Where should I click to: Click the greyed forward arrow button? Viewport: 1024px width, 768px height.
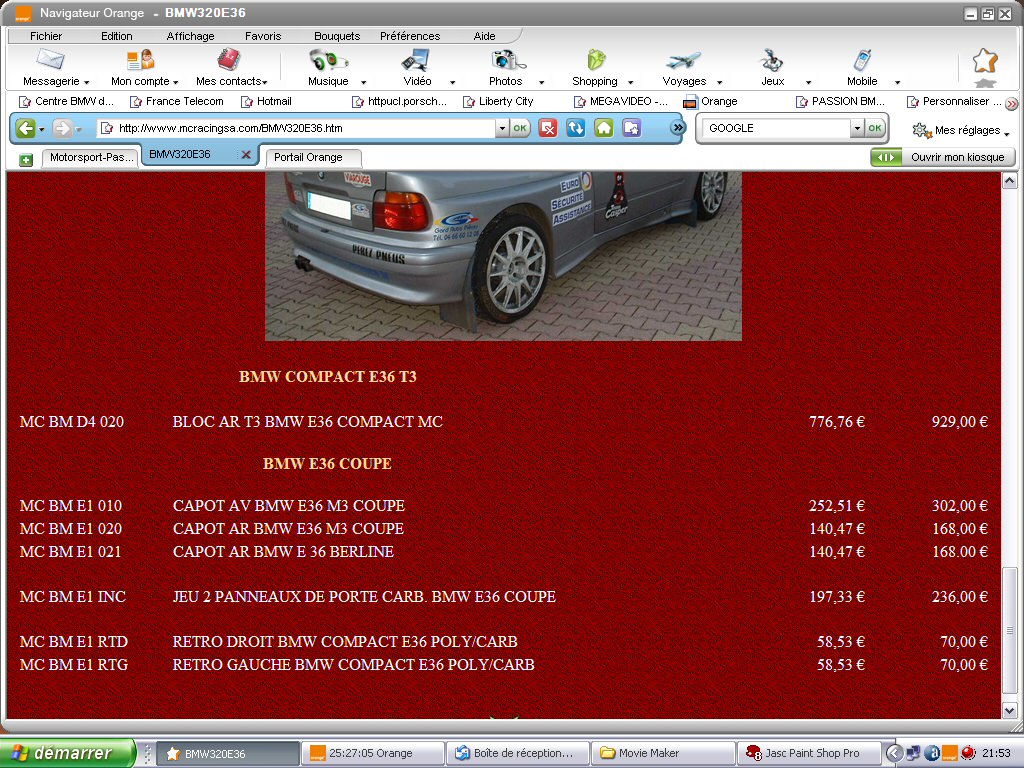pyautogui.click(x=62, y=128)
